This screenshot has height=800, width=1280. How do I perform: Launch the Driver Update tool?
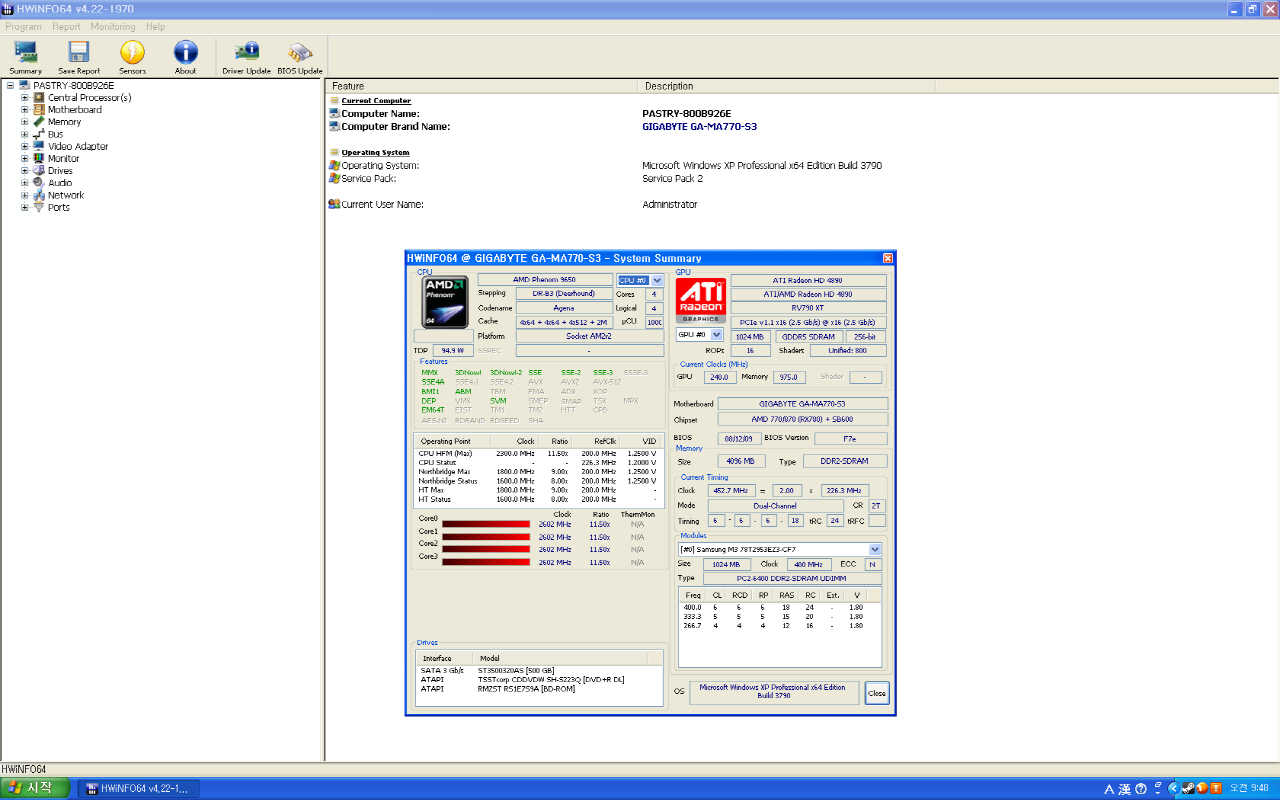246,57
